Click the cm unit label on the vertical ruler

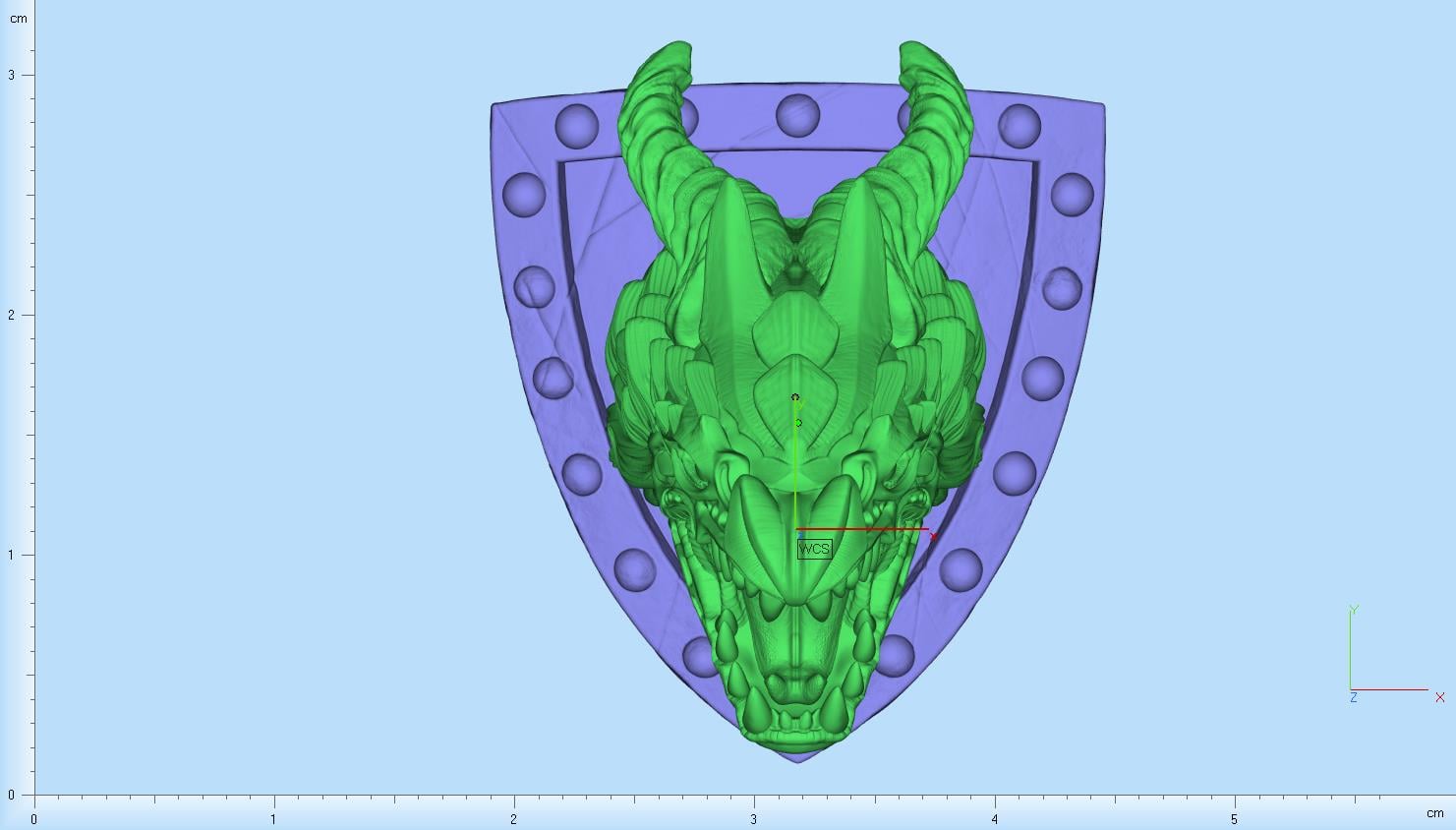tap(19, 19)
